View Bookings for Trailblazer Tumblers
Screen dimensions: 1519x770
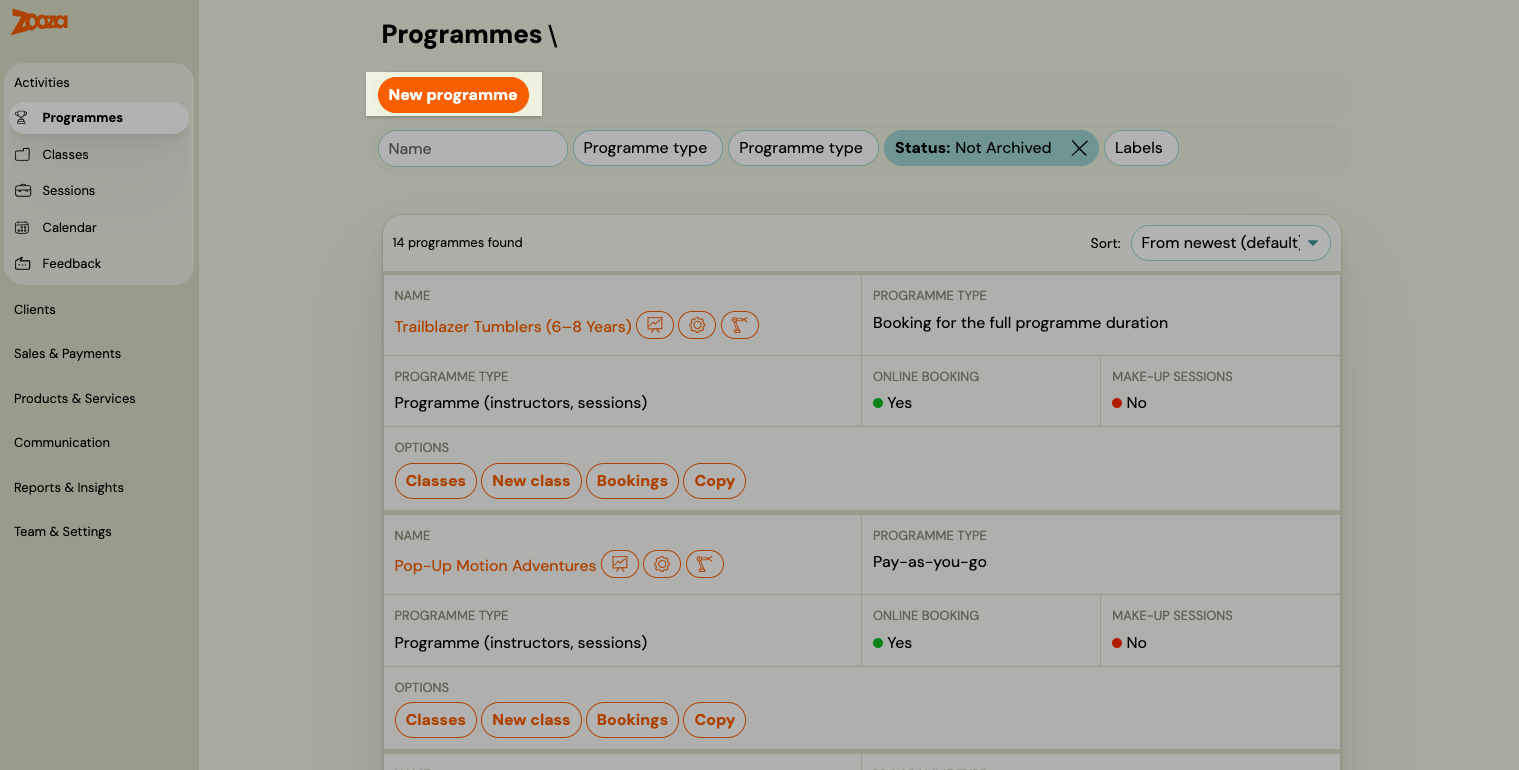pyautogui.click(x=632, y=481)
